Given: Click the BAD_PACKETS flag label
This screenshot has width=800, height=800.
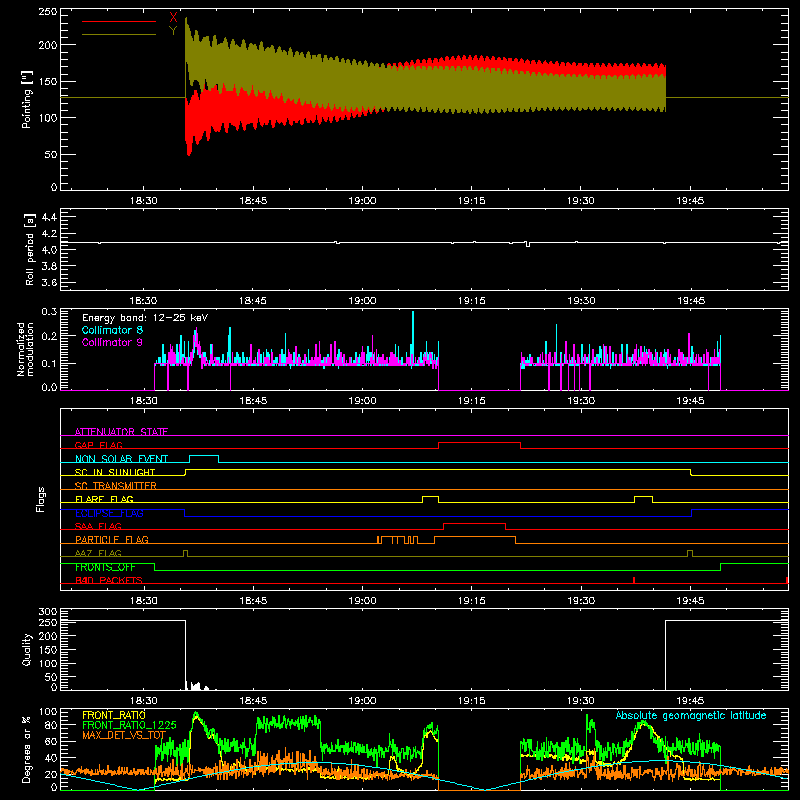Looking at the screenshot, I should click(109, 580).
